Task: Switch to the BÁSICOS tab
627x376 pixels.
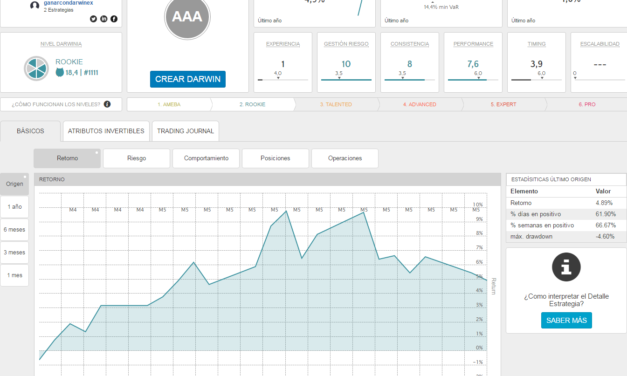Action: pos(30,131)
